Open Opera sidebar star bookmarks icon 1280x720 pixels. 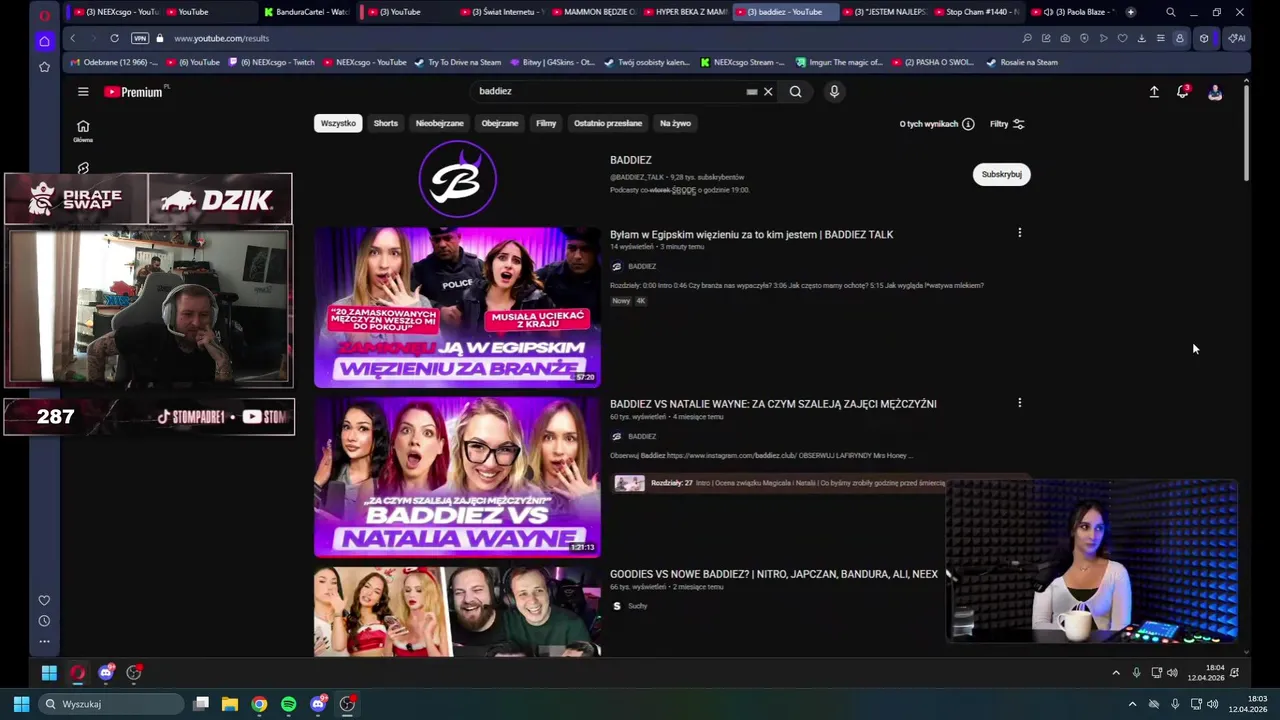point(44,67)
